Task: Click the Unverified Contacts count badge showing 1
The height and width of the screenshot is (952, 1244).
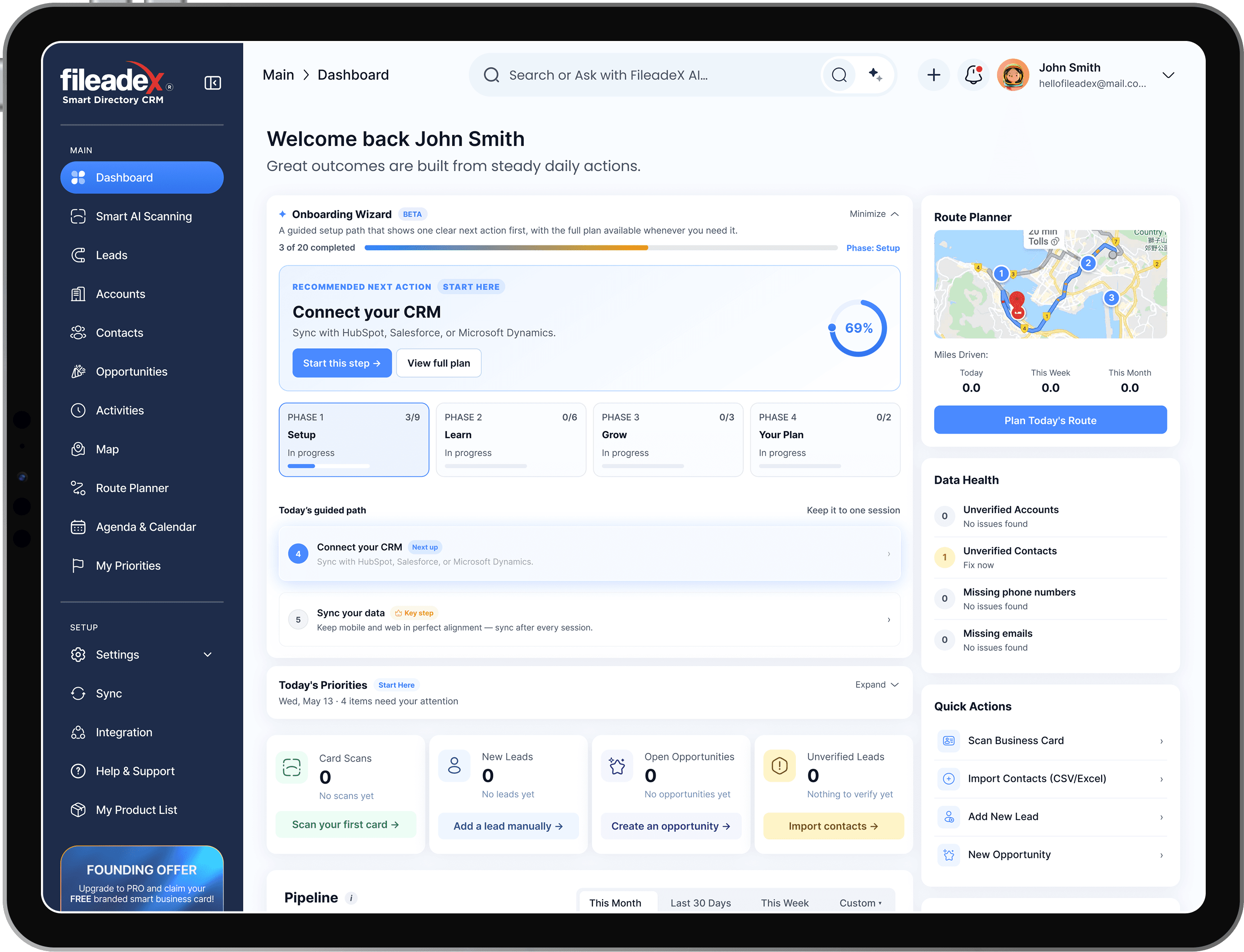Action: pos(944,558)
